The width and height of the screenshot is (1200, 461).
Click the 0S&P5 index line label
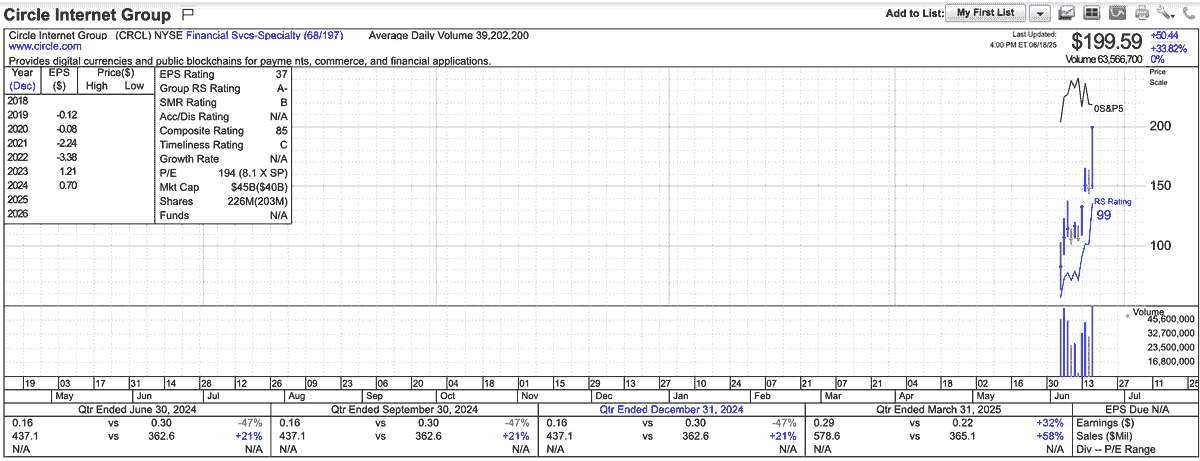coord(1108,107)
